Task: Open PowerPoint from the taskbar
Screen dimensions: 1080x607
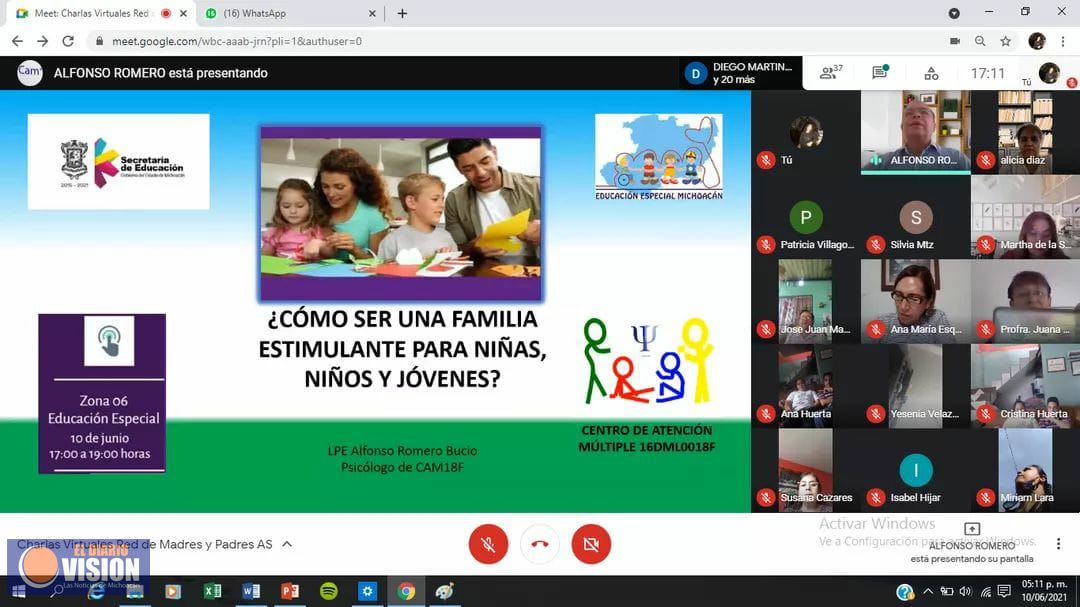Action: (x=289, y=591)
